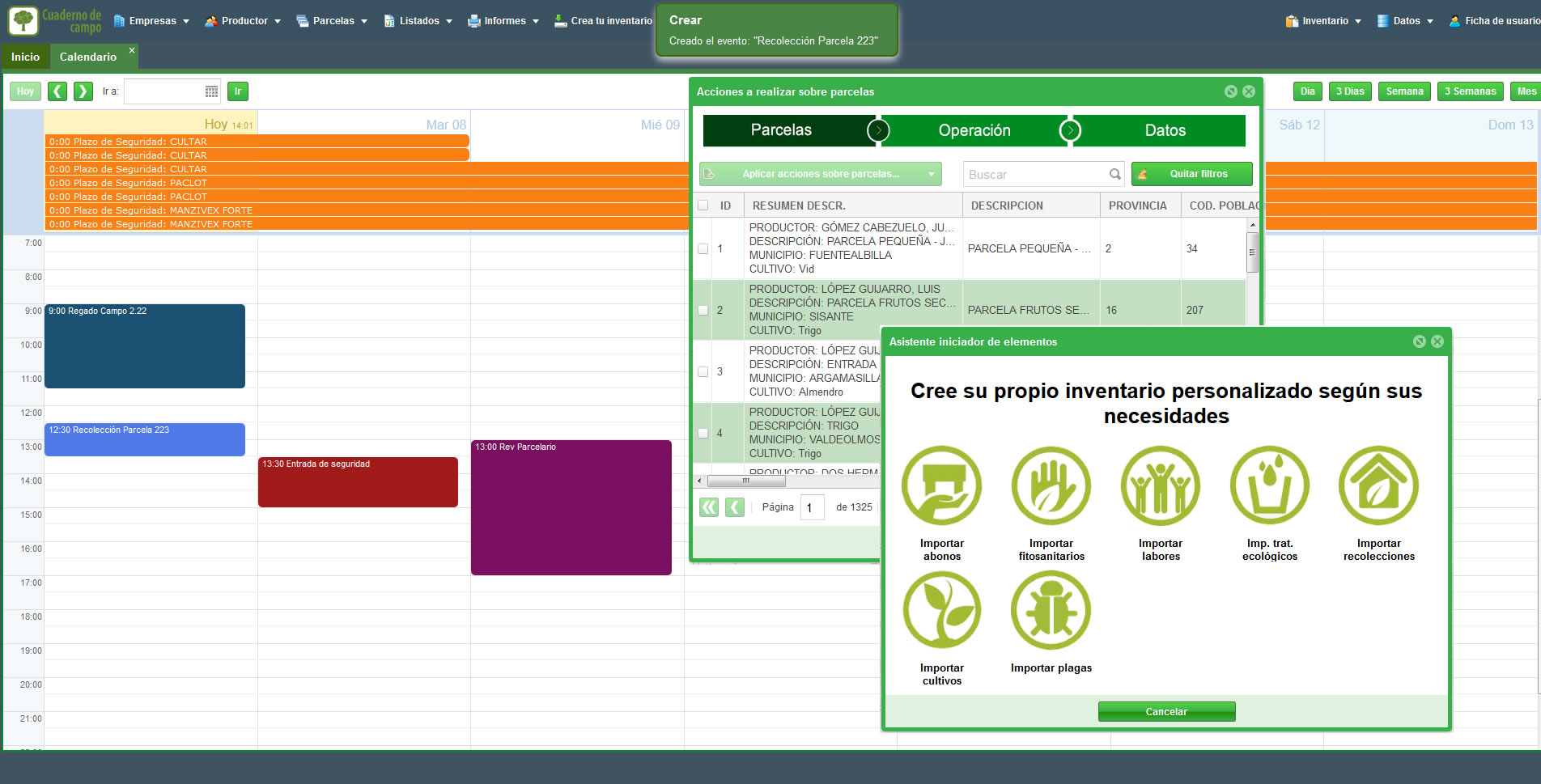Close the Acciones a realizar sobre parcelas dialog

1249,91
